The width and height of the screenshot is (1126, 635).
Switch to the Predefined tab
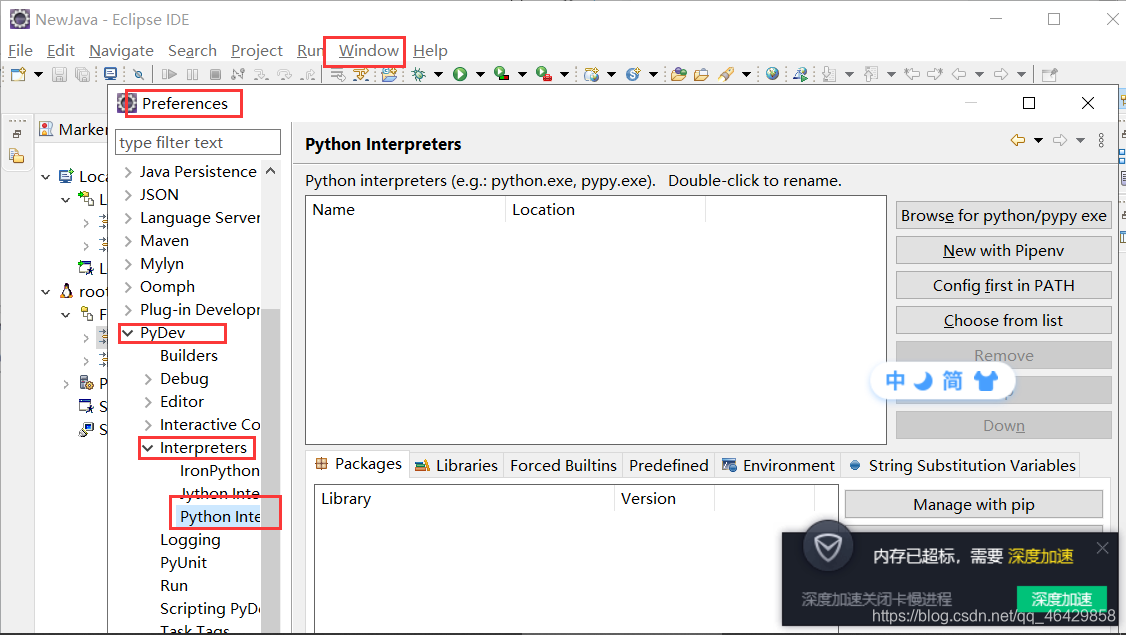669,465
